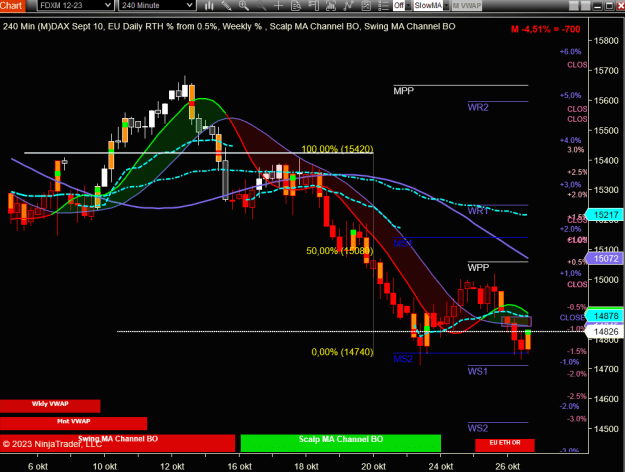Toggle the Chart Trader icon
The width and height of the screenshot is (625, 472).
(x=314, y=6)
